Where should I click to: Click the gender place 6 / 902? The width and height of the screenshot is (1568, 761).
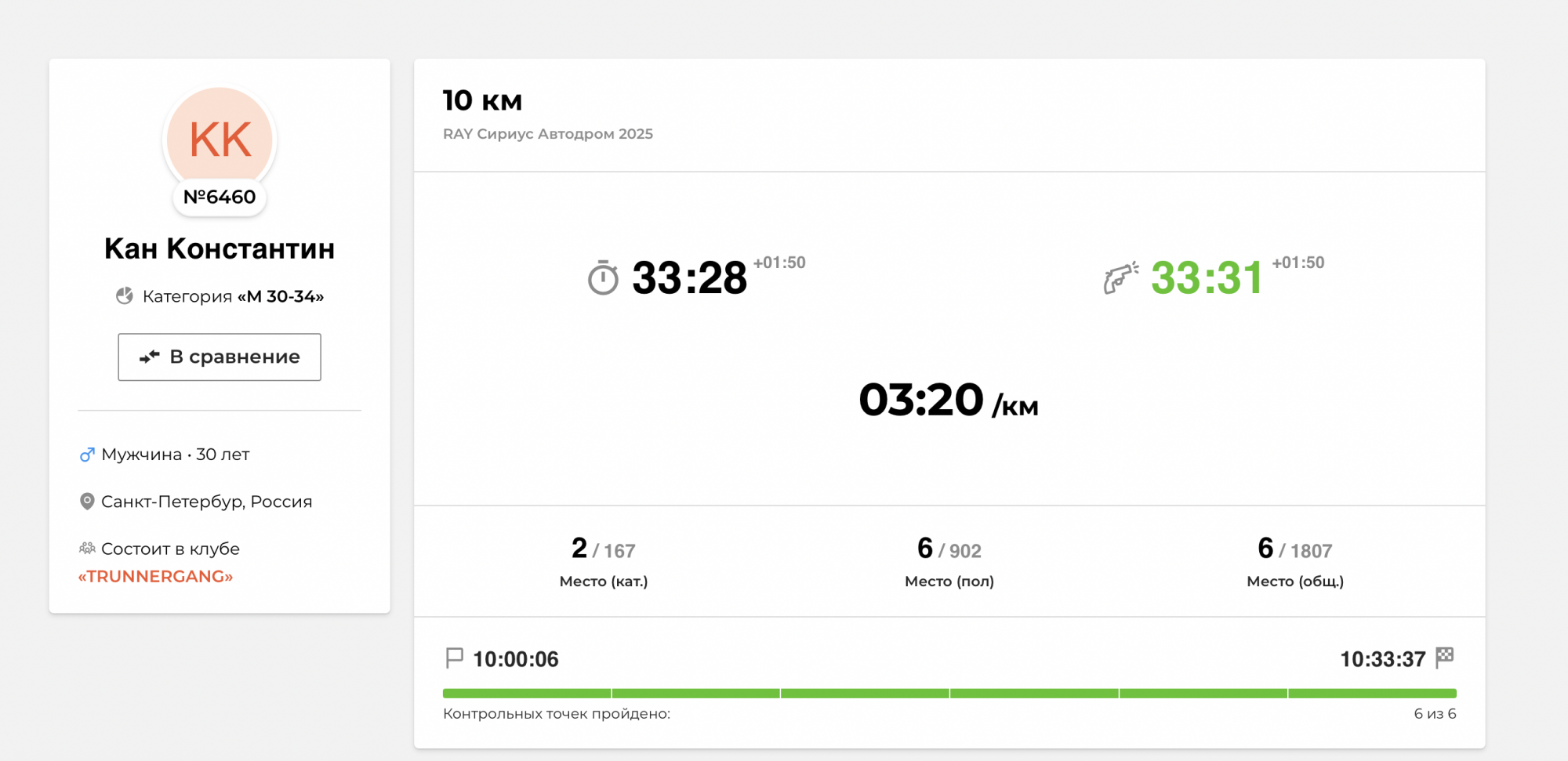949,549
